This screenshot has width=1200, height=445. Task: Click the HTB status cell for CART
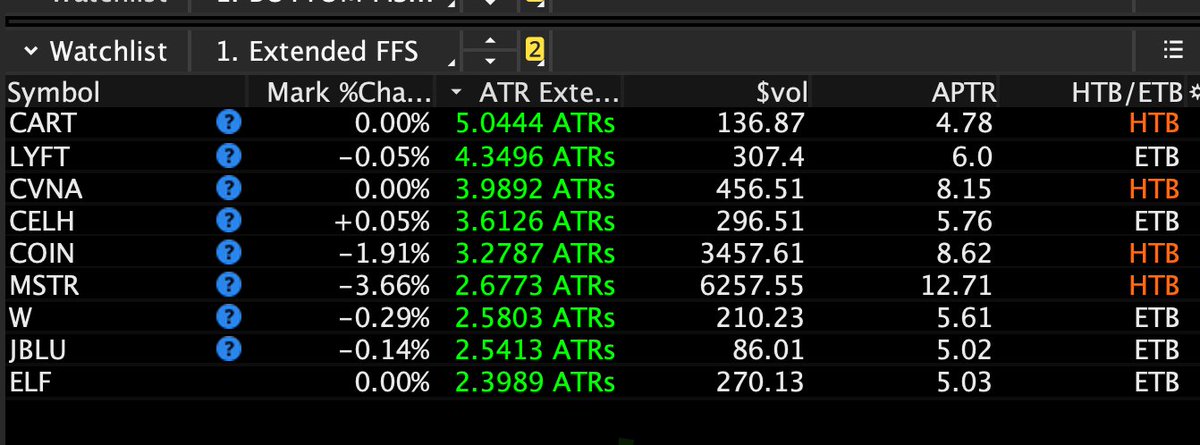click(x=1155, y=124)
